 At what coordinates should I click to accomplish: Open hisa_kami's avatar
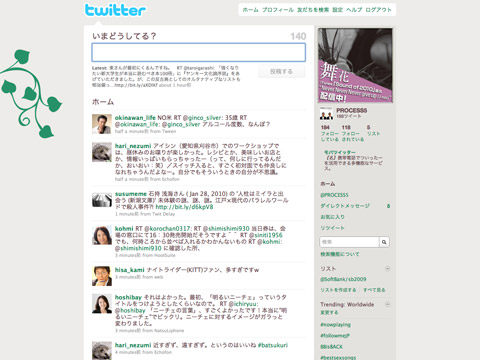pos(102,276)
